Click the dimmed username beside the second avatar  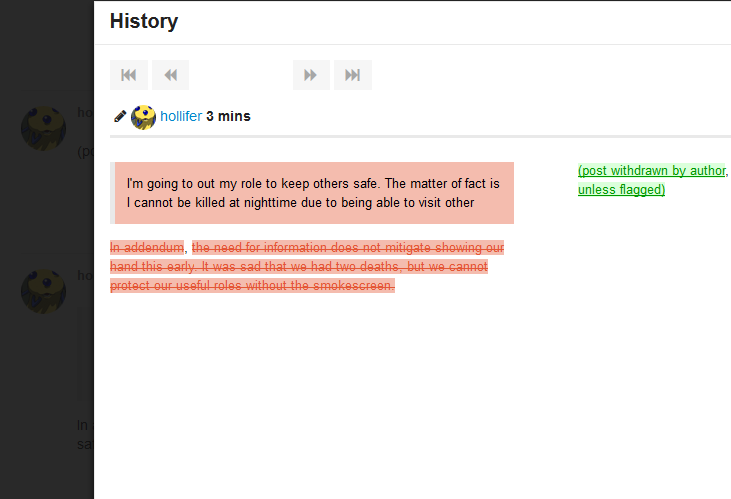click(x=85, y=276)
